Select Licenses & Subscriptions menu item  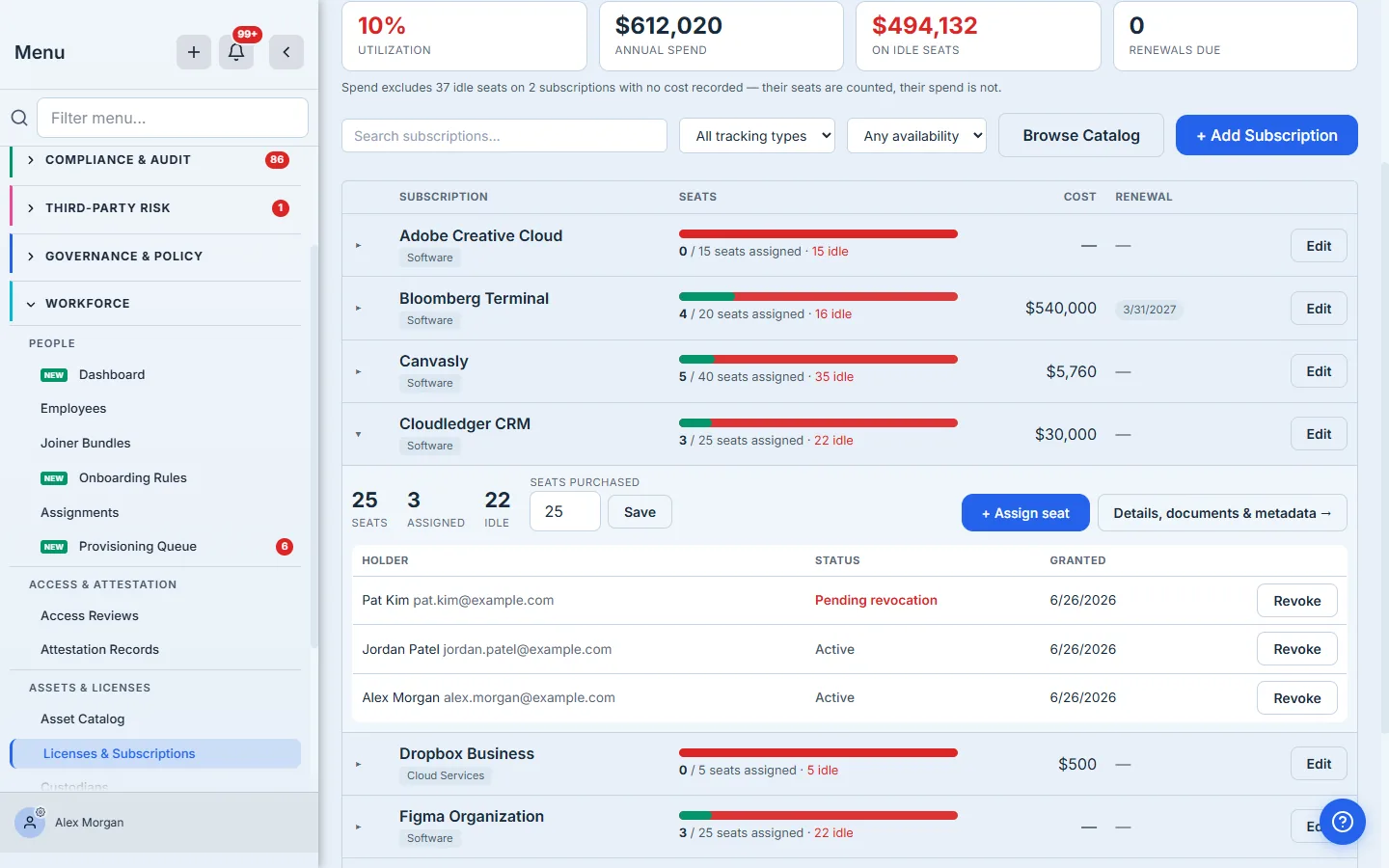(155, 754)
